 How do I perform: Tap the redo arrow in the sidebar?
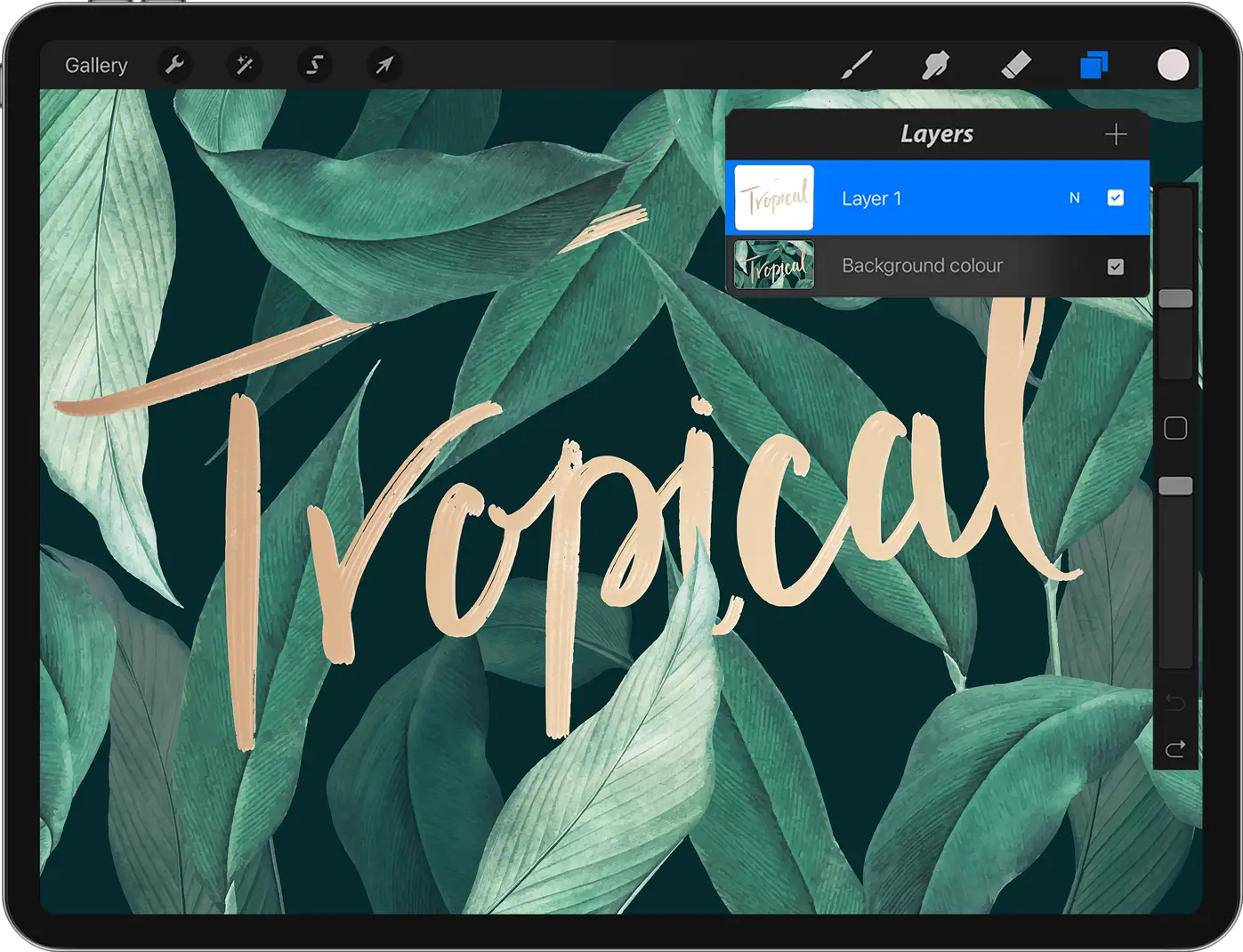pos(1174,748)
